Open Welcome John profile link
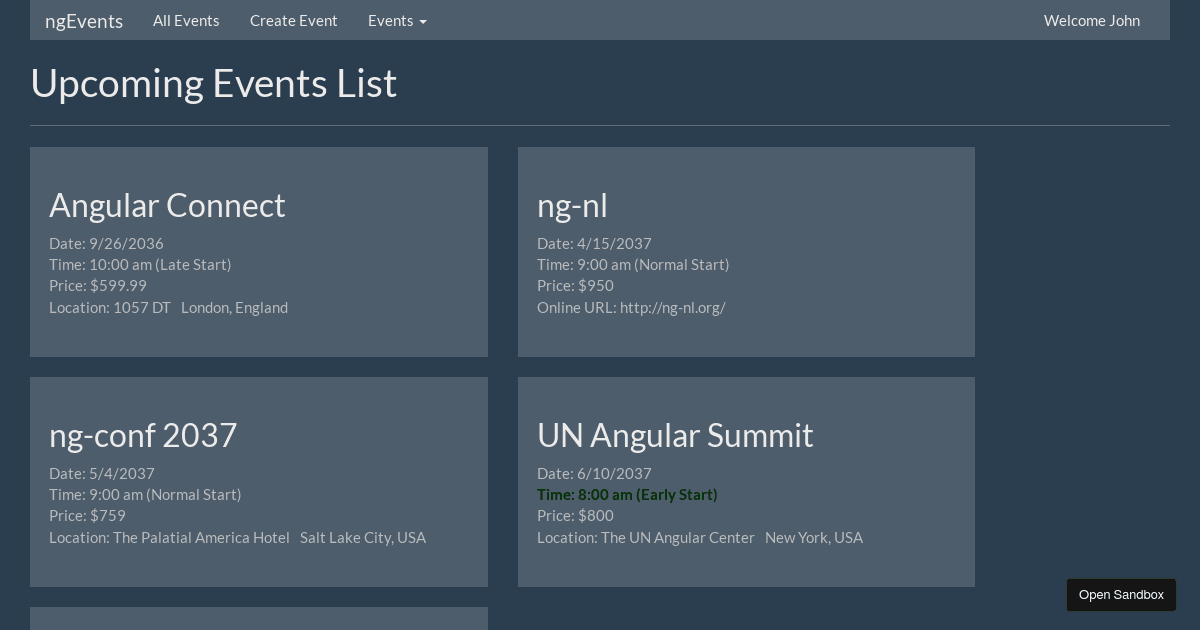 point(1092,20)
